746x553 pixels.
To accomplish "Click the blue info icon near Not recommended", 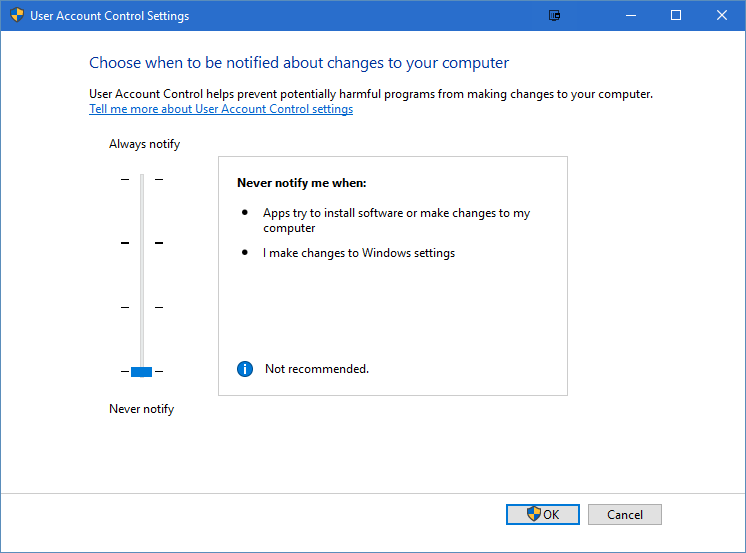I will [245, 369].
